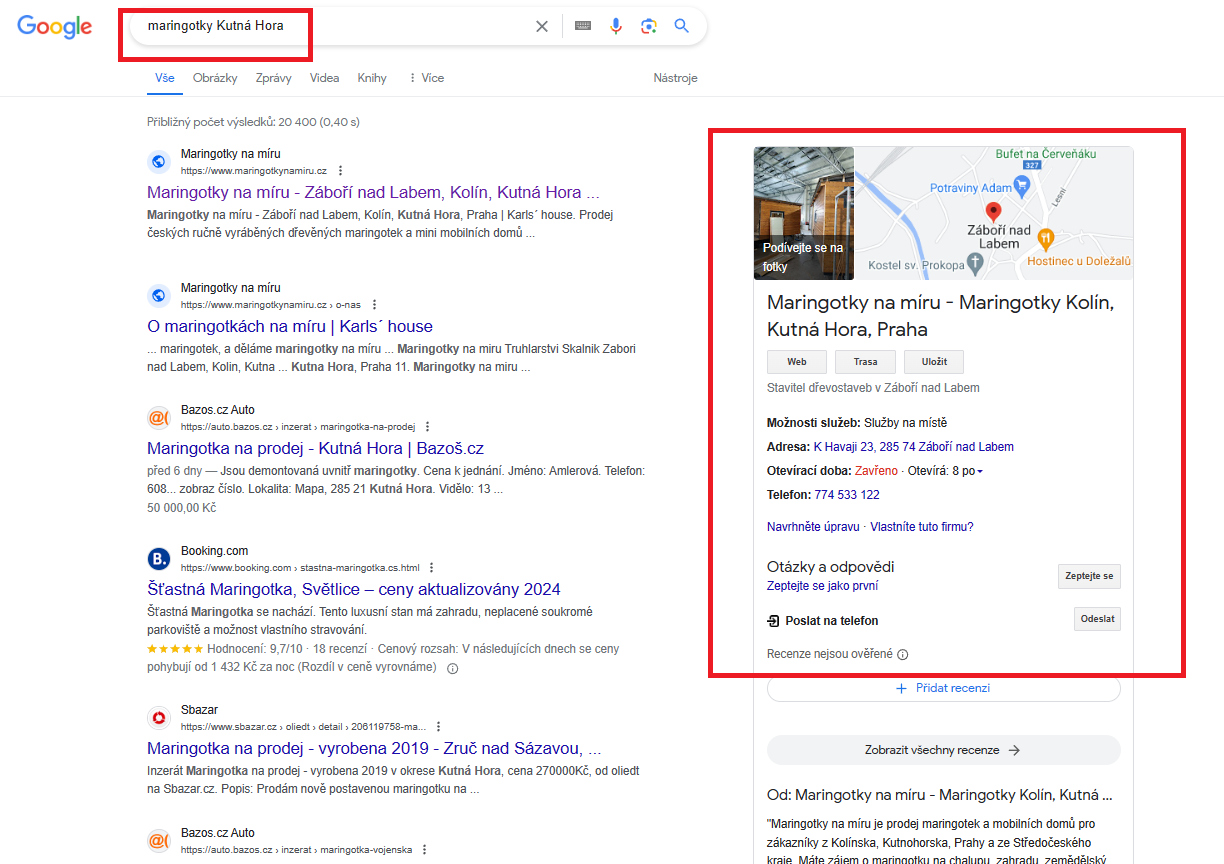Click Kostel sv. Prokopa map marker
Image resolution: width=1224 pixels, height=864 pixels.
[976, 265]
